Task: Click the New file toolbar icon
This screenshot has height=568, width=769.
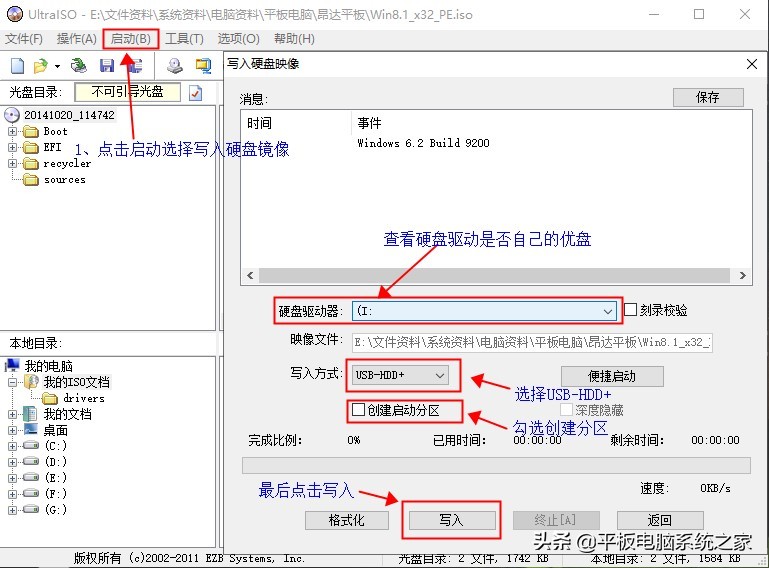Action: click(x=18, y=66)
